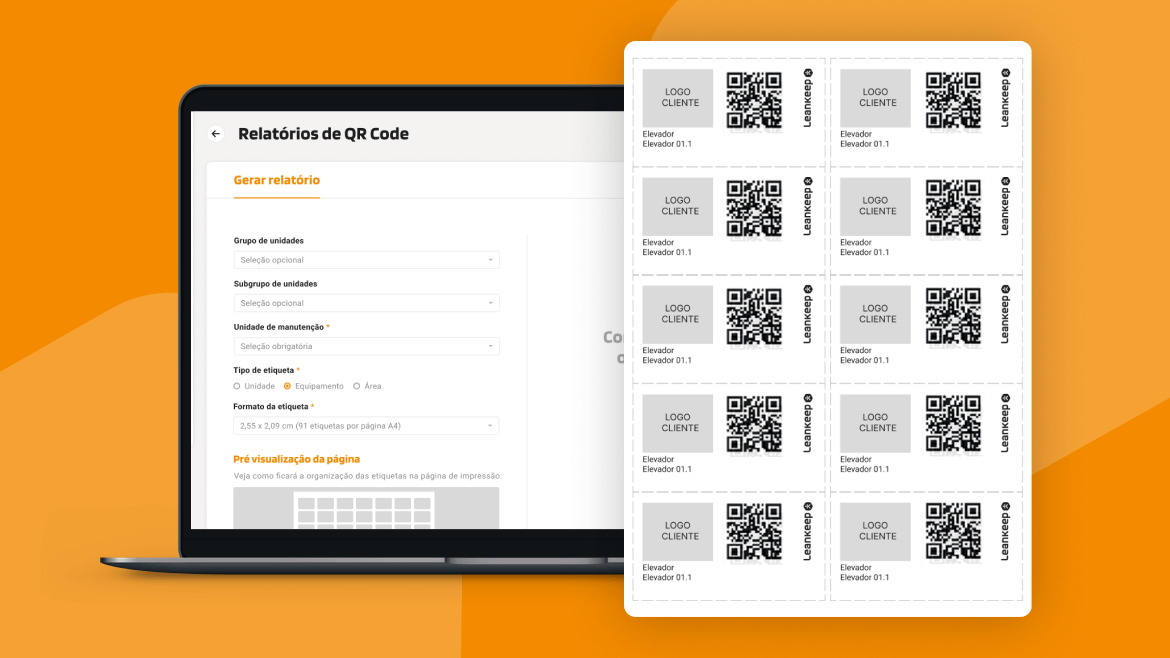Viewport: 1170px width, 658px height.
Task: Select the QR code in the bottom-right label
Action: tap(952, 532)
